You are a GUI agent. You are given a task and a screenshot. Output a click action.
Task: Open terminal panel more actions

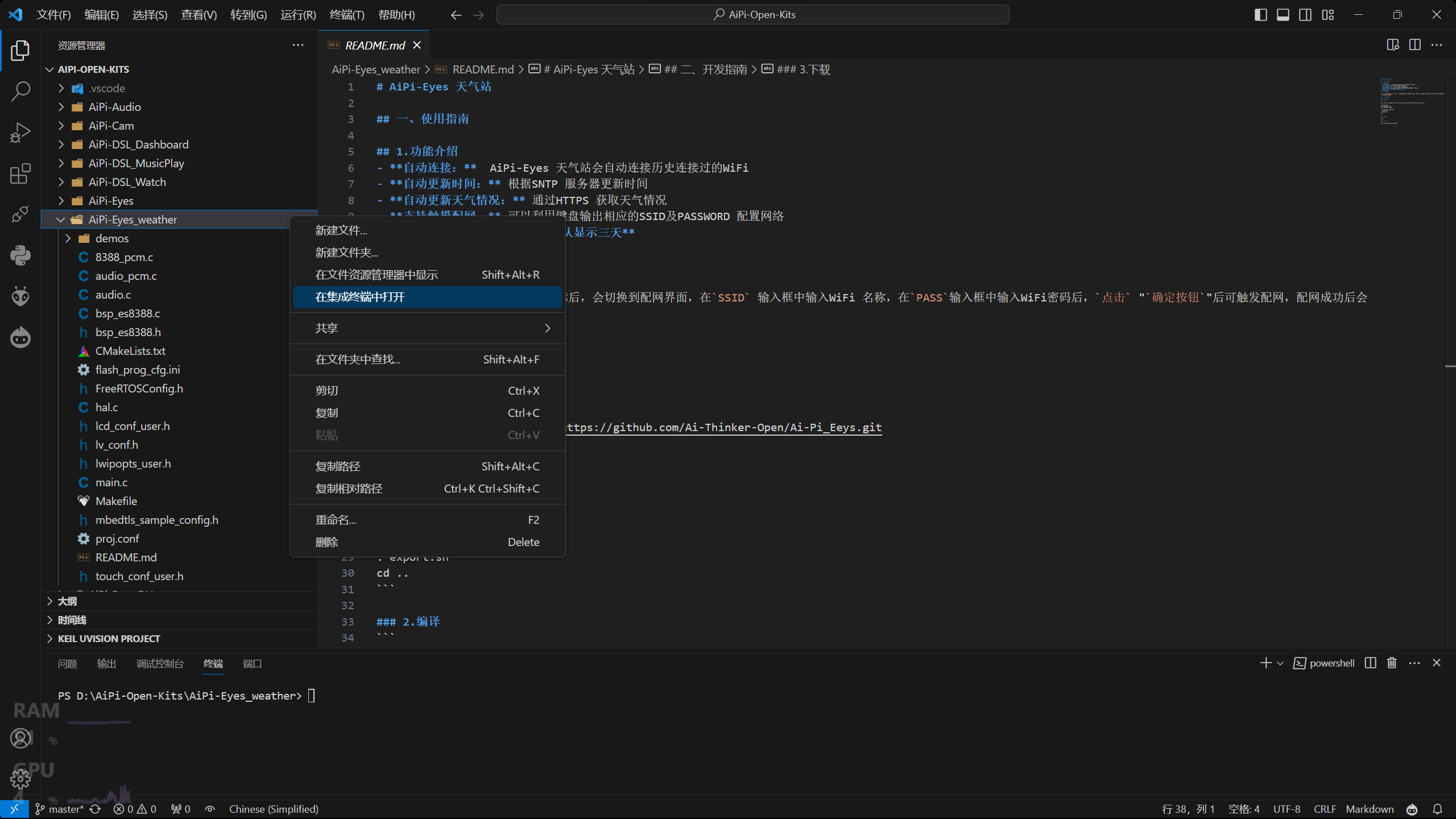(1414, 663)
